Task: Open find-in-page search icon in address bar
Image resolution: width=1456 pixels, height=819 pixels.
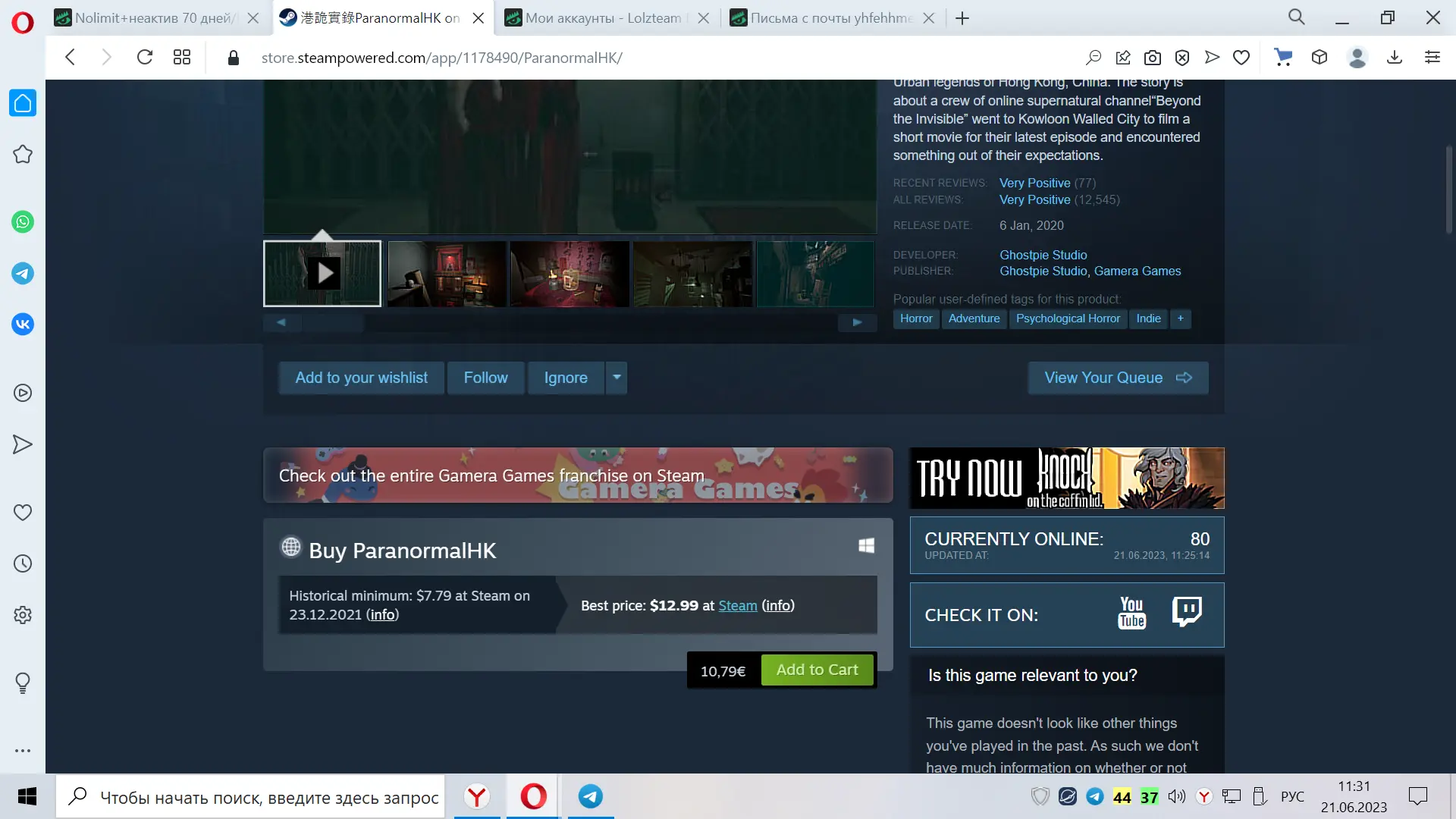Action: coord(1094,58)
